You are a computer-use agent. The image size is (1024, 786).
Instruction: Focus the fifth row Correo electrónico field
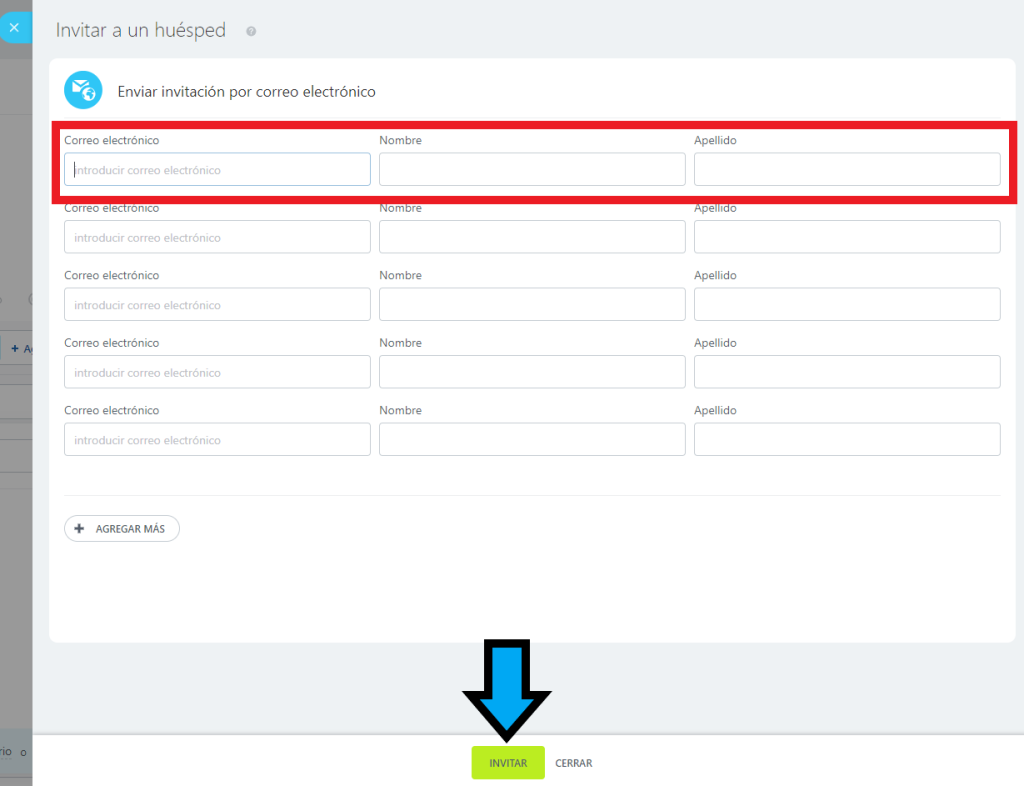217,440
